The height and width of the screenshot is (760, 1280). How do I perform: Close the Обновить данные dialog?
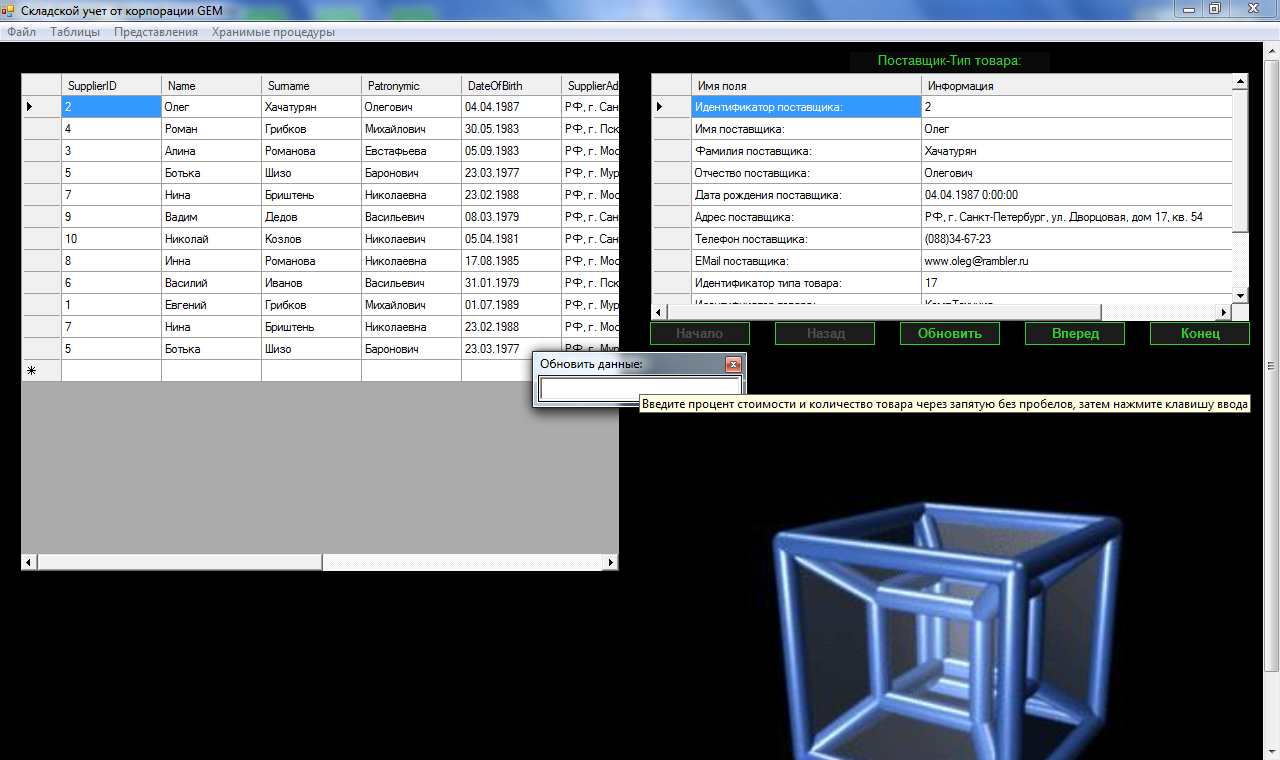click(x=733, y=365)
